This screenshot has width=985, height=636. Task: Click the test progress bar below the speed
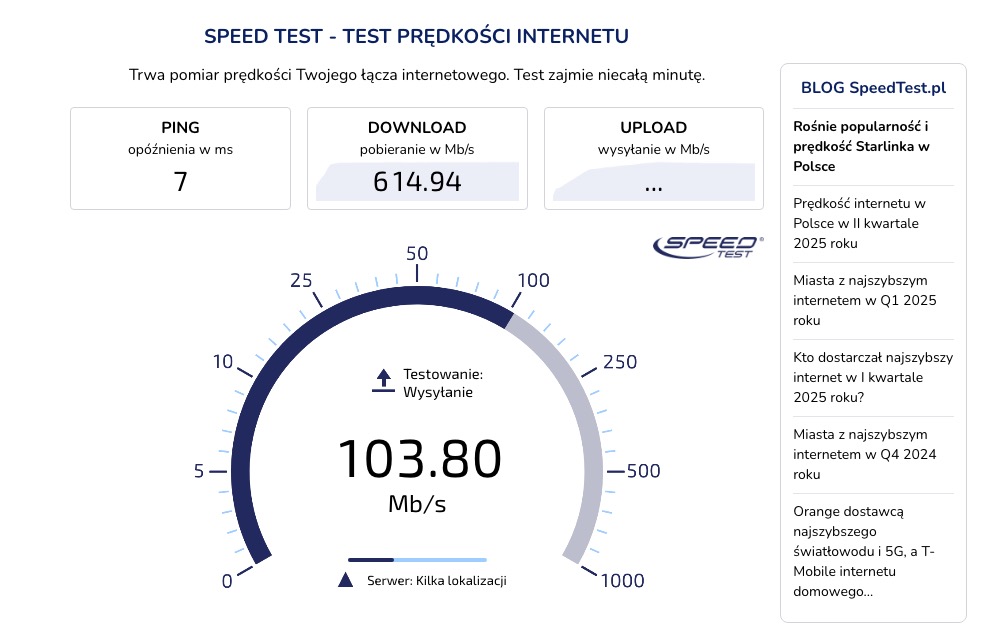417,560
